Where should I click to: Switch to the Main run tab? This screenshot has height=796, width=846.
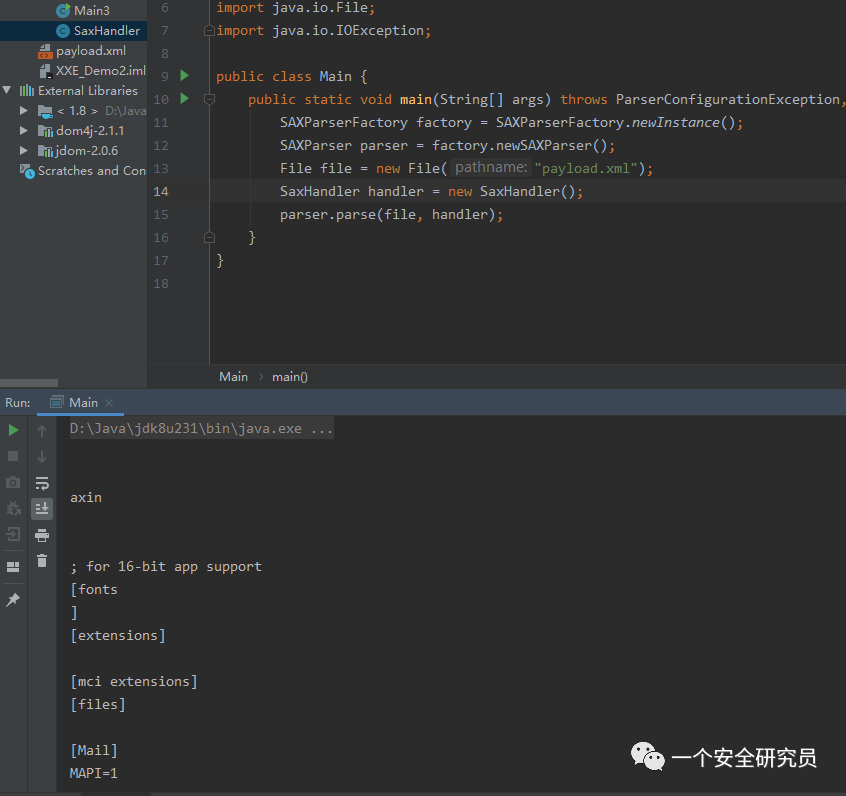coord(83,403)
